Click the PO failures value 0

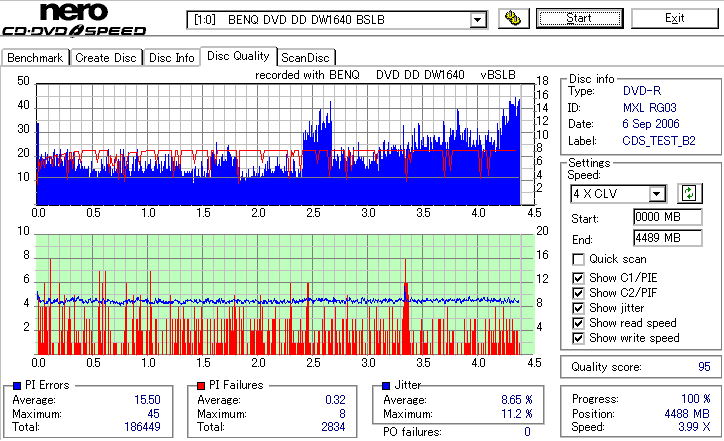(x=527, y=432)
